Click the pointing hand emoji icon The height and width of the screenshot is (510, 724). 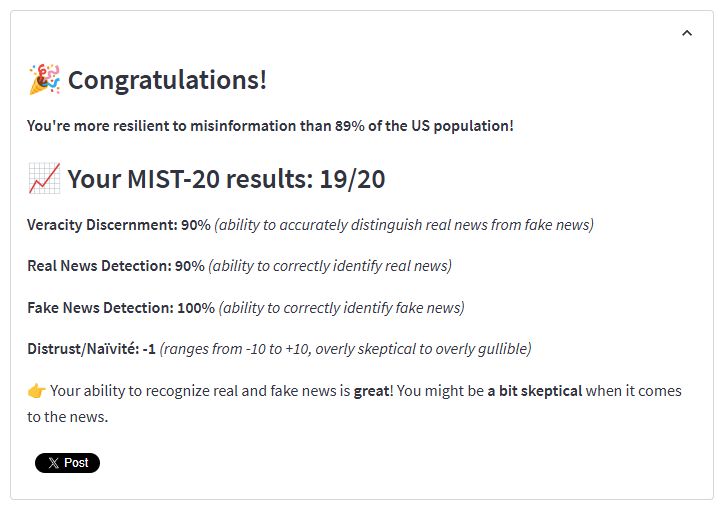click(36, 391)
